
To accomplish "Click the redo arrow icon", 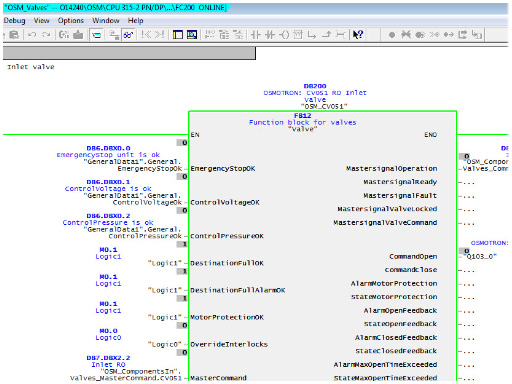I will [46, 35].
